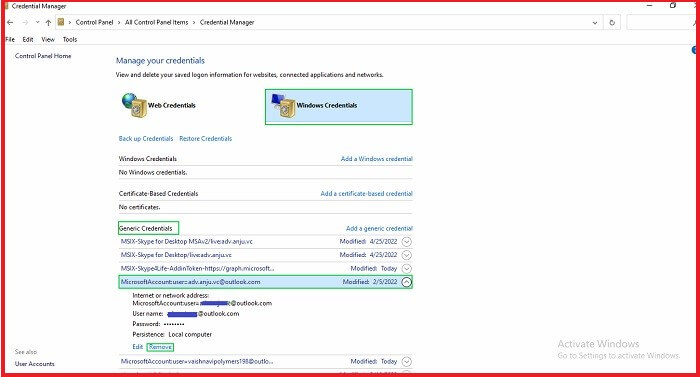Open help with the blue question icon
The height and width of the screenshot is (377, 700).
coord(695,50)
